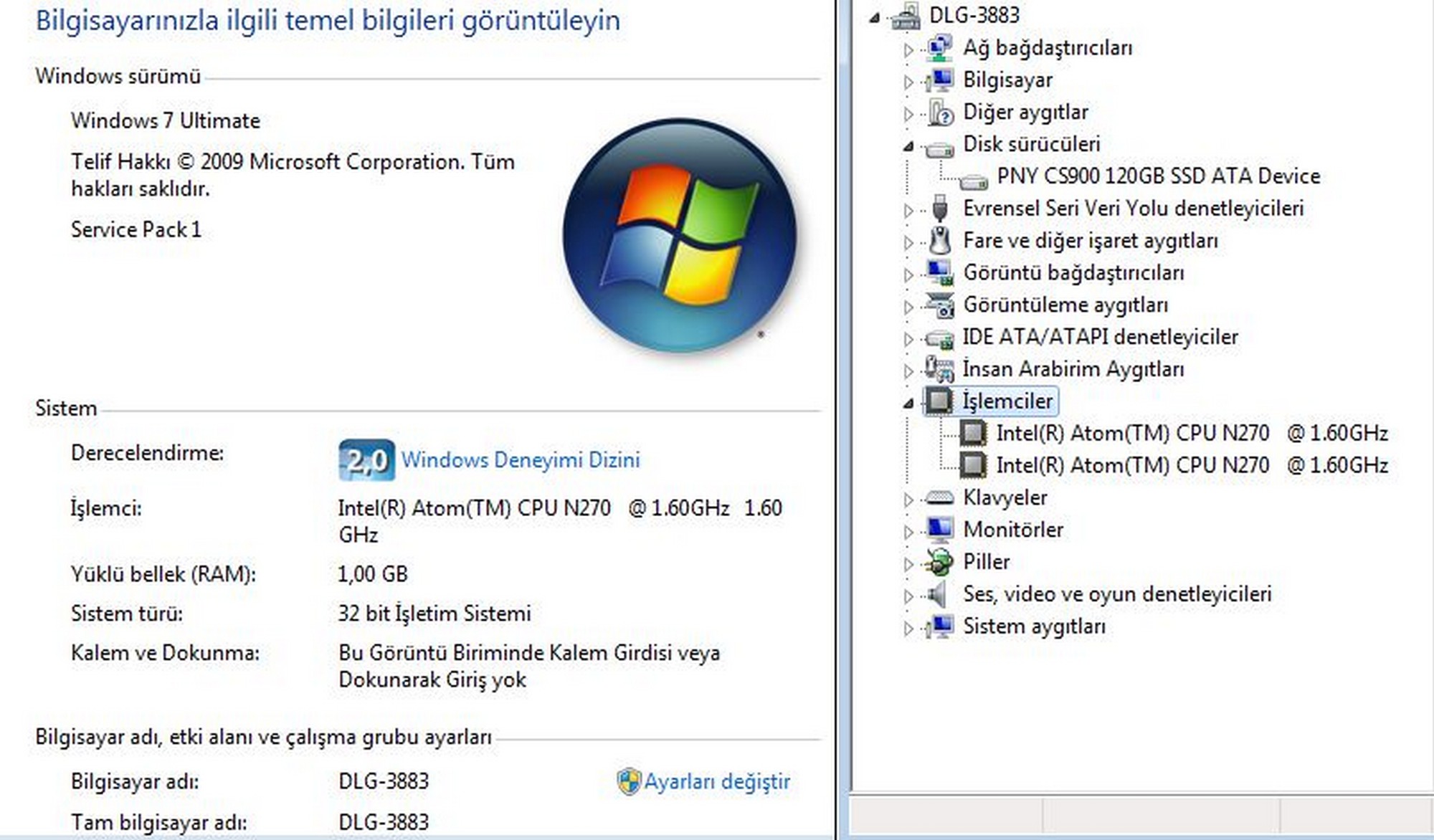Expand the Monitörler node arrow
Viewport: 1434px width, 840px height.
pos(908,532)
